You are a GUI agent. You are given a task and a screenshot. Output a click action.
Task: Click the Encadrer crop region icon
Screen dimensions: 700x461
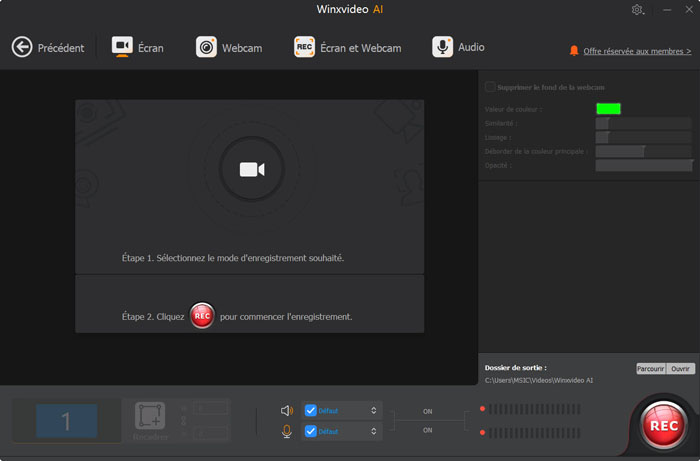150,415
